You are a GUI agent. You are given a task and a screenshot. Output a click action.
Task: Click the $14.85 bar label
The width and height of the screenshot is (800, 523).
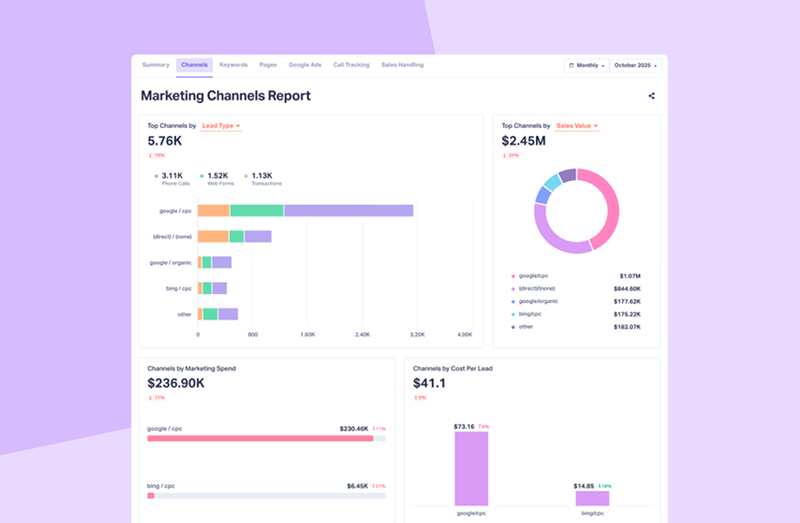click(x=584, y=486)
